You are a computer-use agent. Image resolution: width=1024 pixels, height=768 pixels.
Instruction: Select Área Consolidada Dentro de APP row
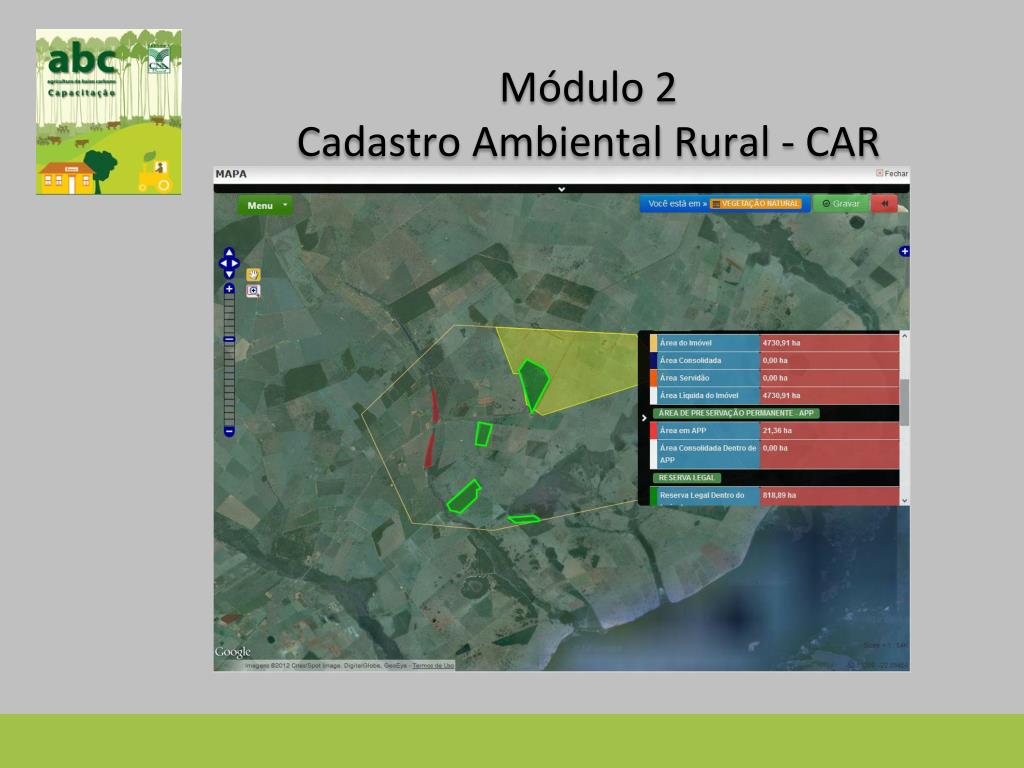click(775, 454)
